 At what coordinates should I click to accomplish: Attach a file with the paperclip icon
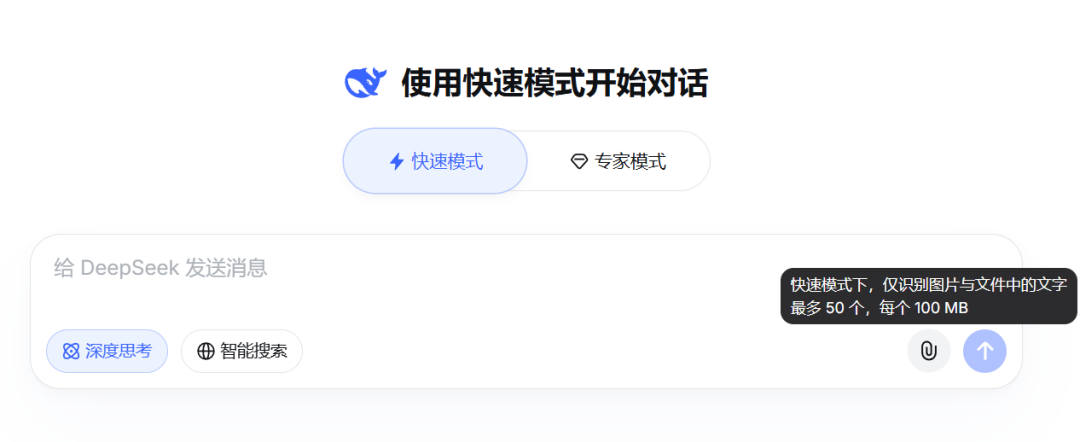point(928,351)
